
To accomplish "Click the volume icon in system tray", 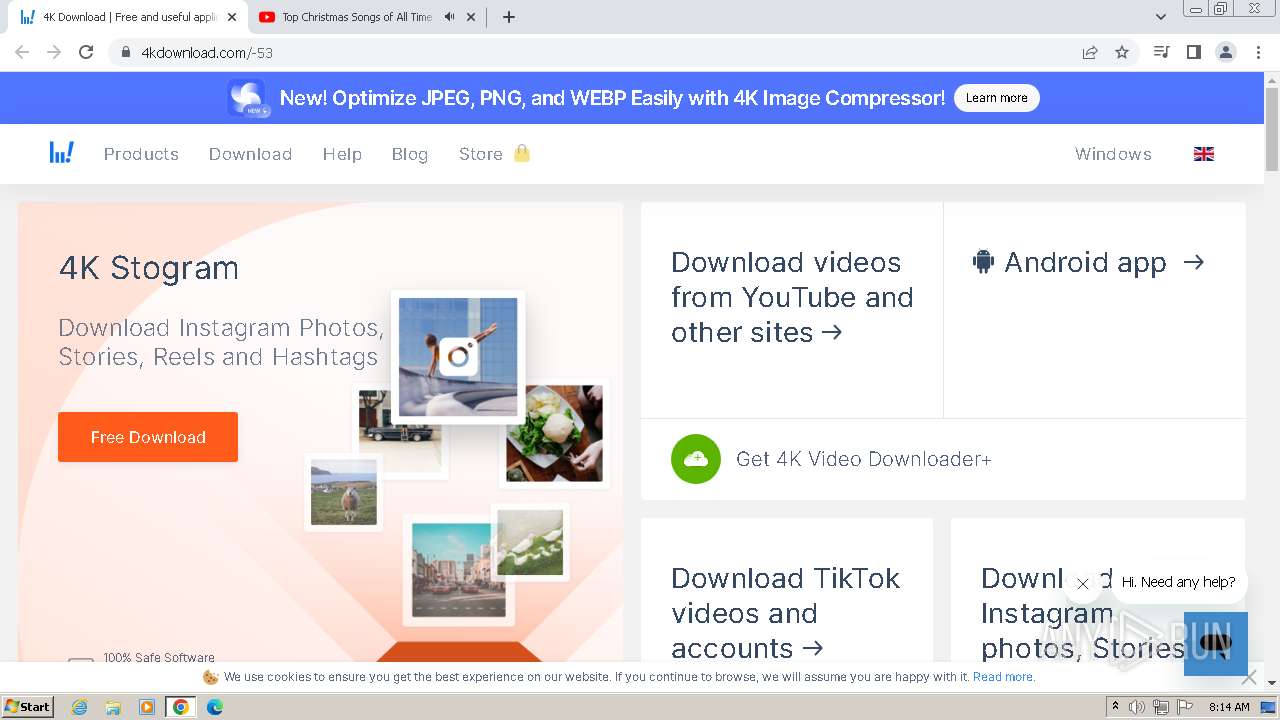I will (1137, 707).
